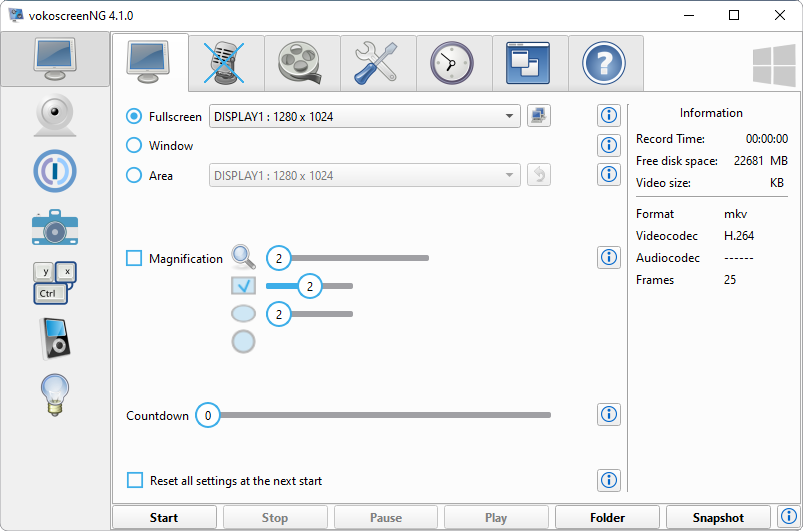The height and width of the screenshot is (531, 803).
Task: Click the light bulb sidebar icon
Action: 55,393
